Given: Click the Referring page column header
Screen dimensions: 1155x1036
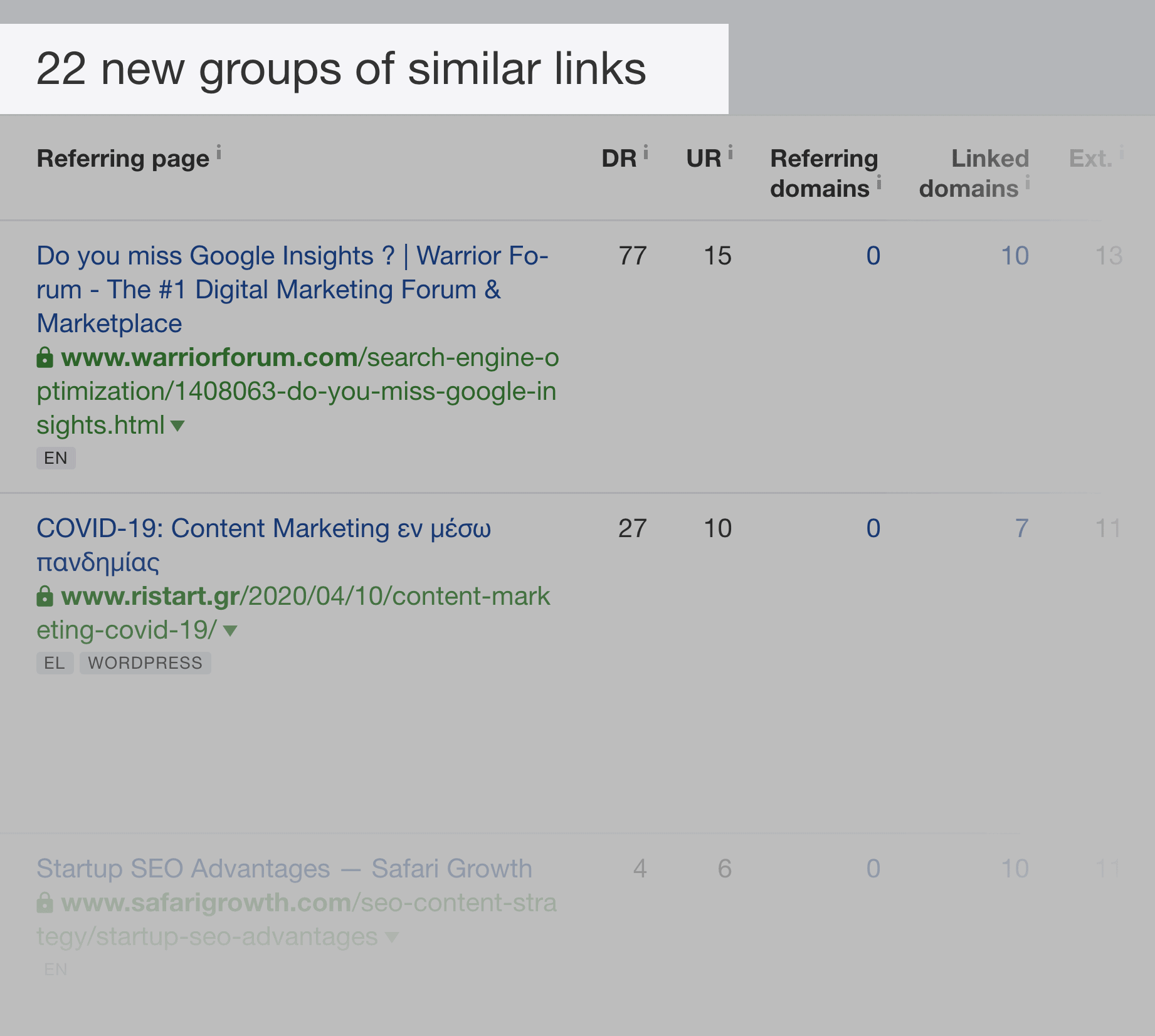Looking at the screenshot, I should click(123, 159).
